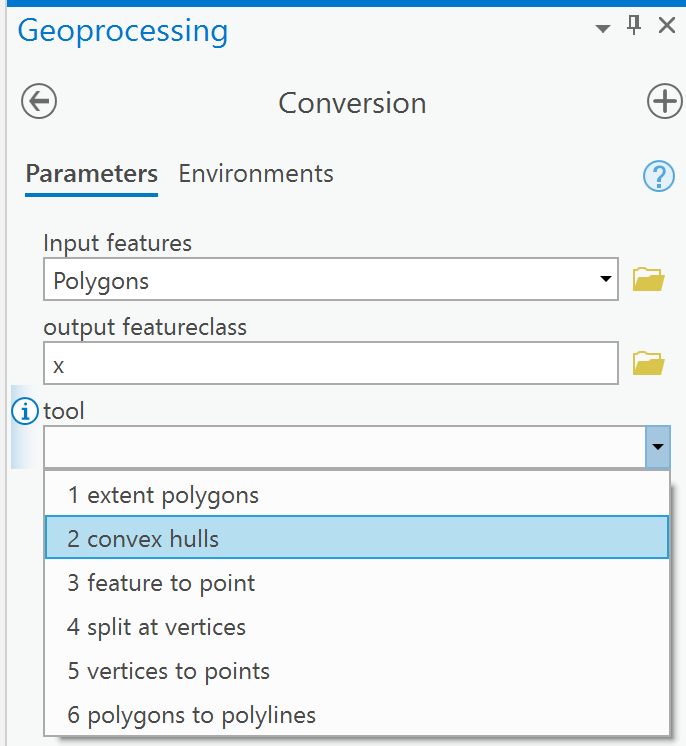Close the Geoprocessing pane
686x746 pixels.
pos(666,25)
